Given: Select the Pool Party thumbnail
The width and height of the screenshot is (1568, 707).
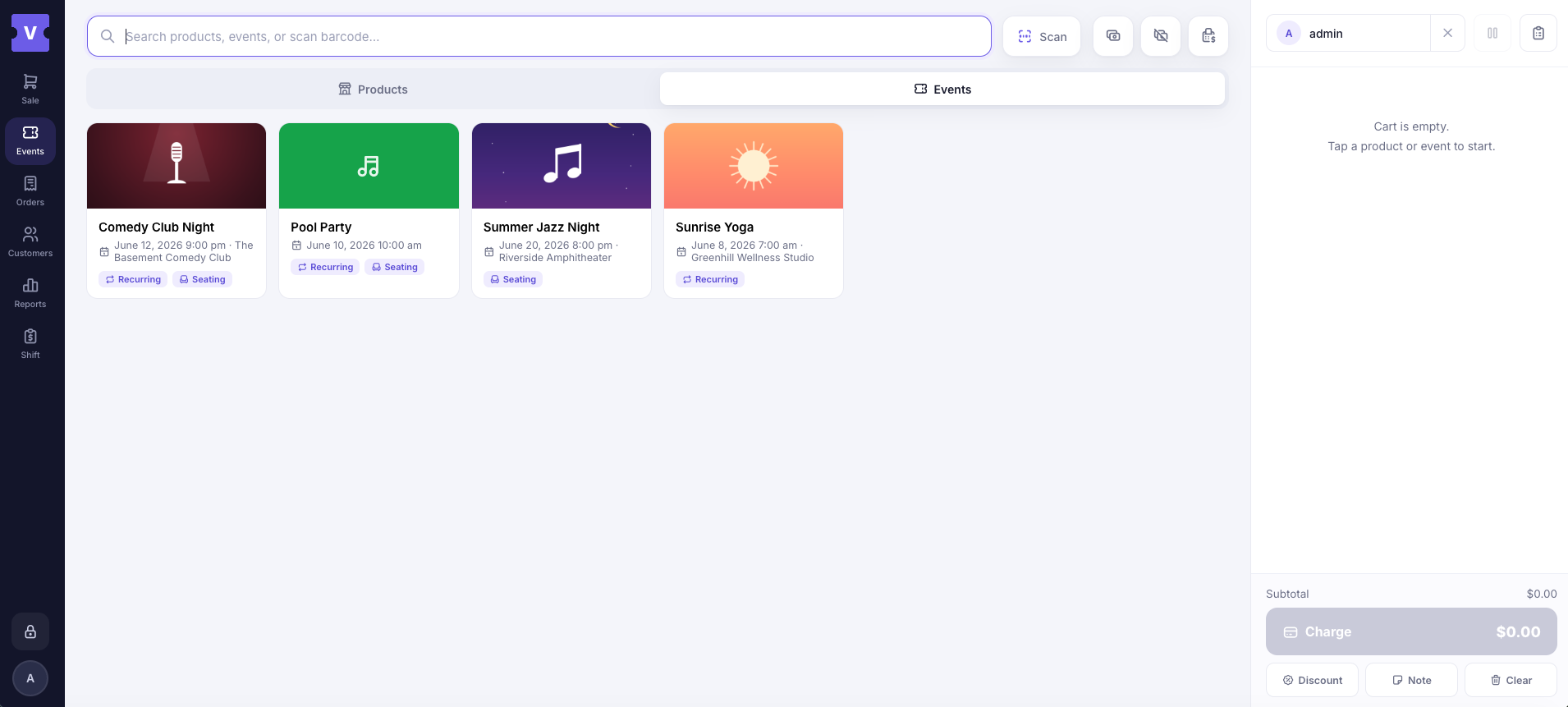Looking at the screenshot, I should point(369,166).
